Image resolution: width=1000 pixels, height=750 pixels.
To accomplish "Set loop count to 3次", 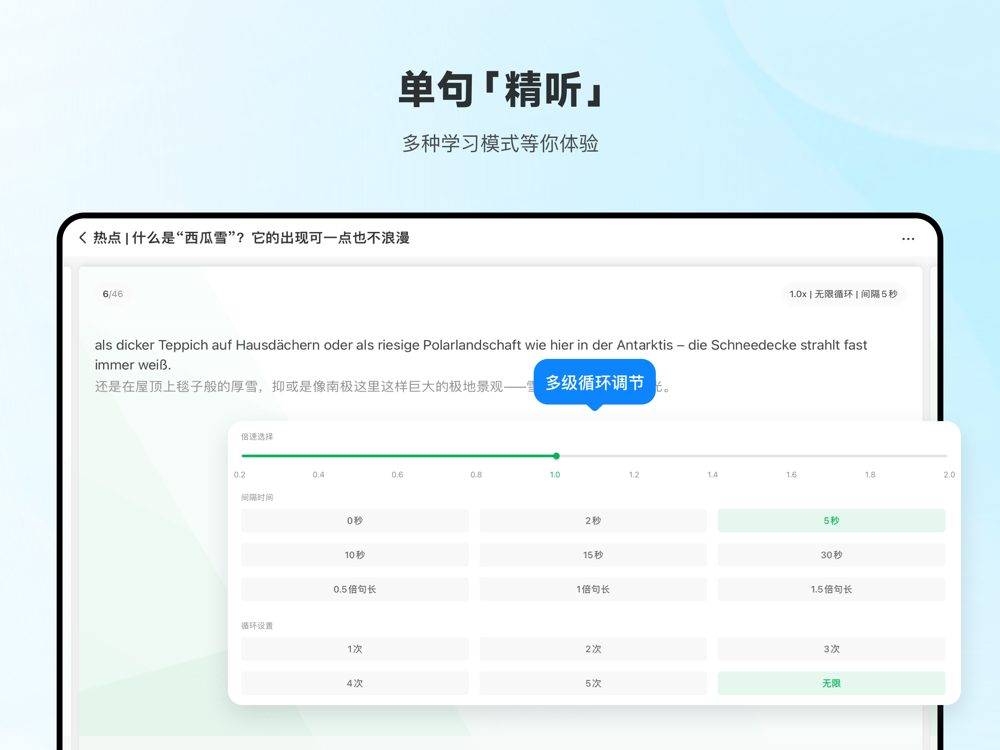I will (831, 649).
